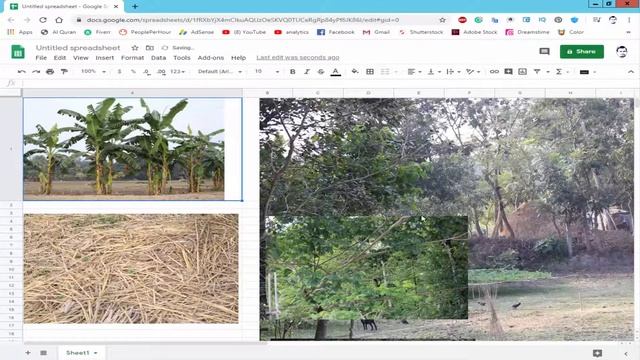This screenshot has height=360, width=640.
Task: Open the Format menu
Action: tap(133, 58)
